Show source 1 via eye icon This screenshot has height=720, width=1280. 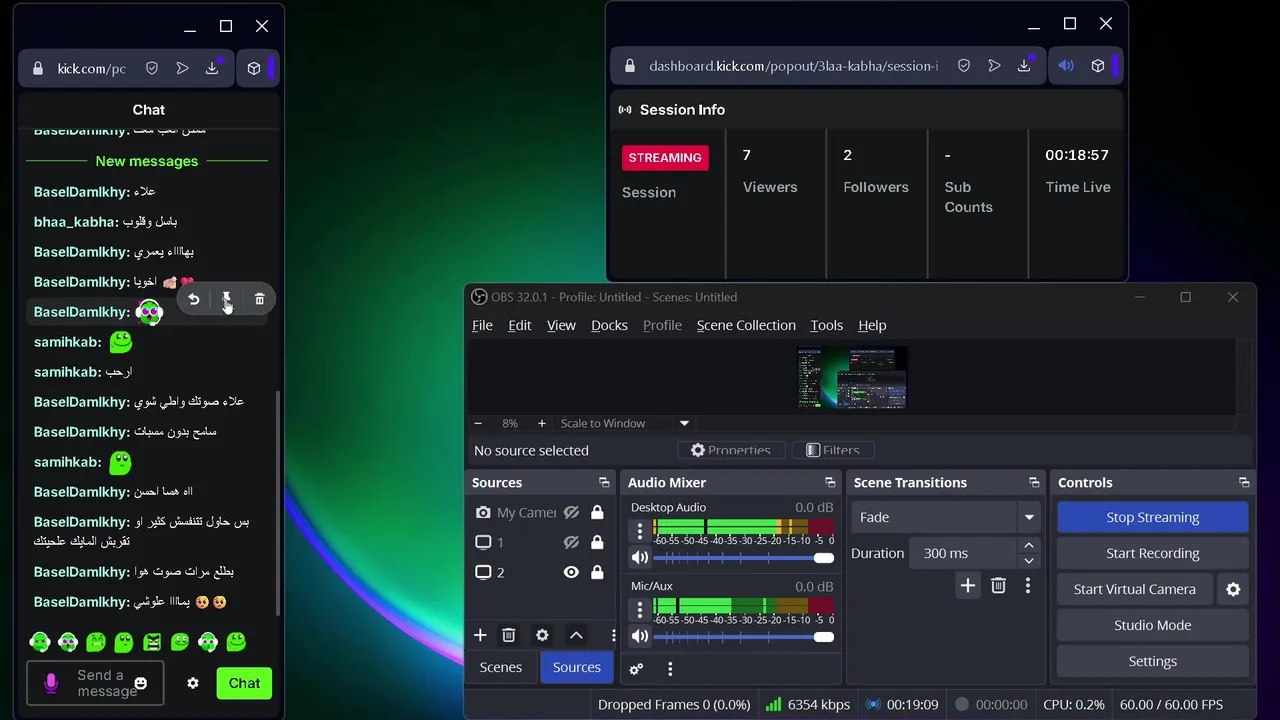click(x=571, y=542)
